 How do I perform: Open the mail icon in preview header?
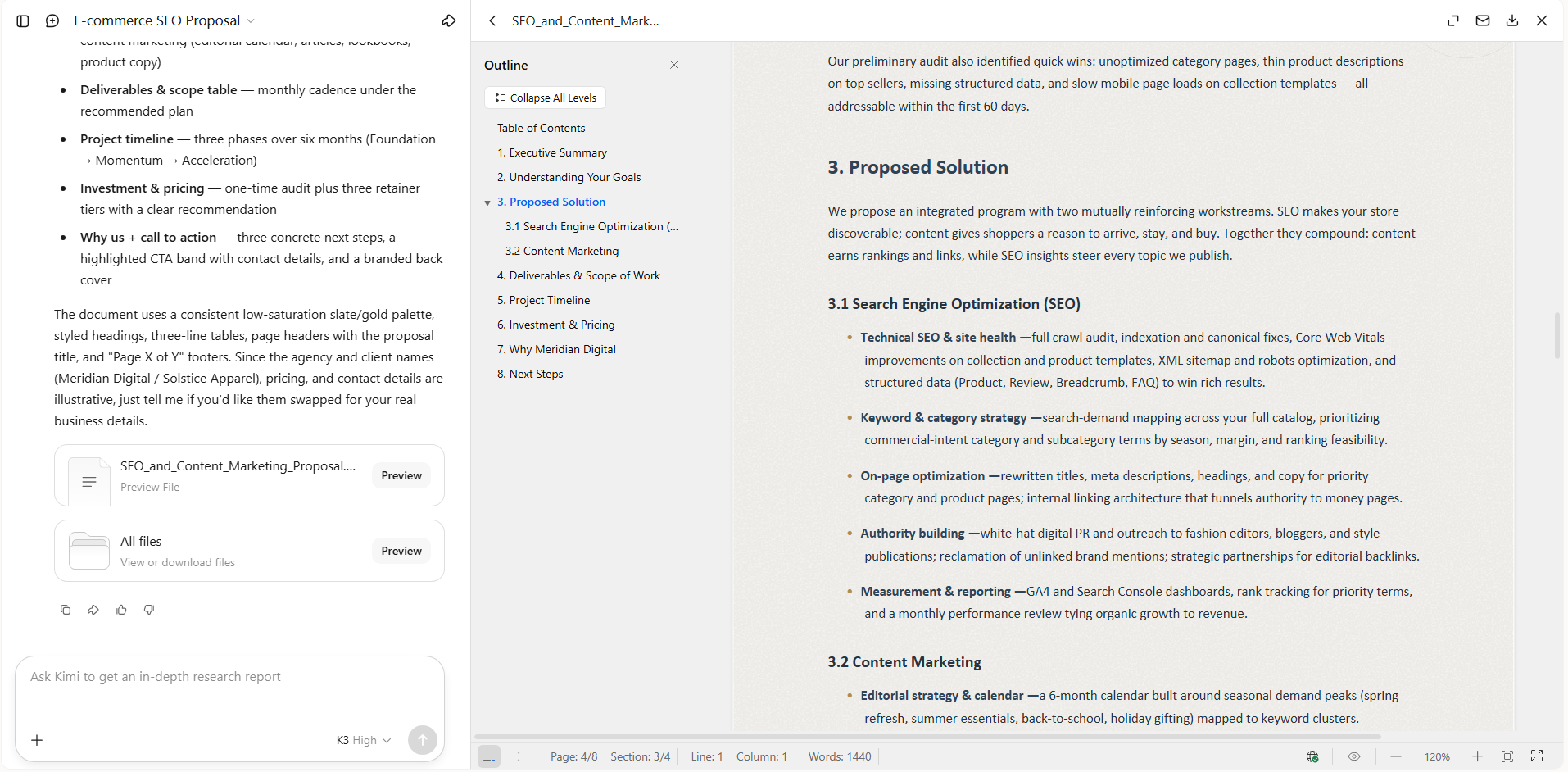tap(1483, 20)
